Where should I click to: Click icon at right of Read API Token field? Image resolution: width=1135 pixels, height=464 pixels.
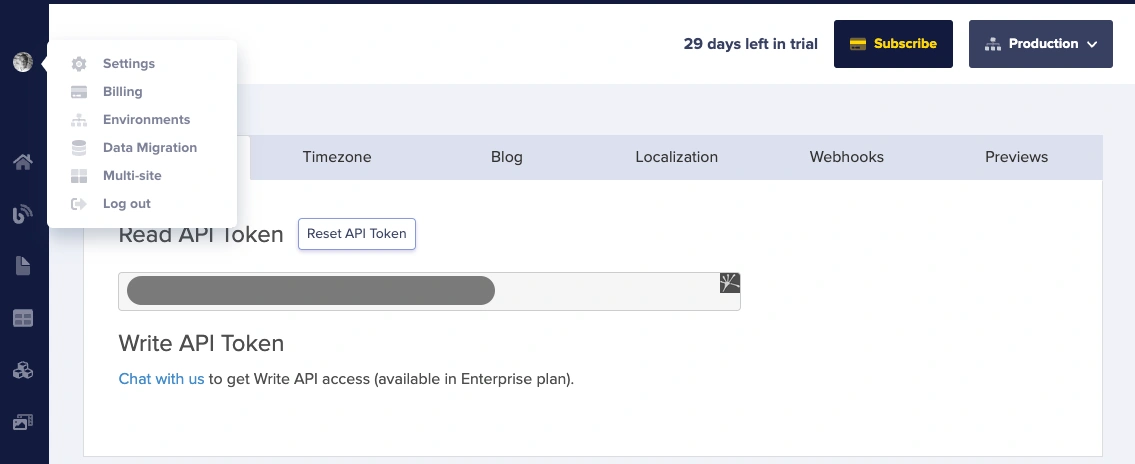pyautogui.click(x=730, y=283)
